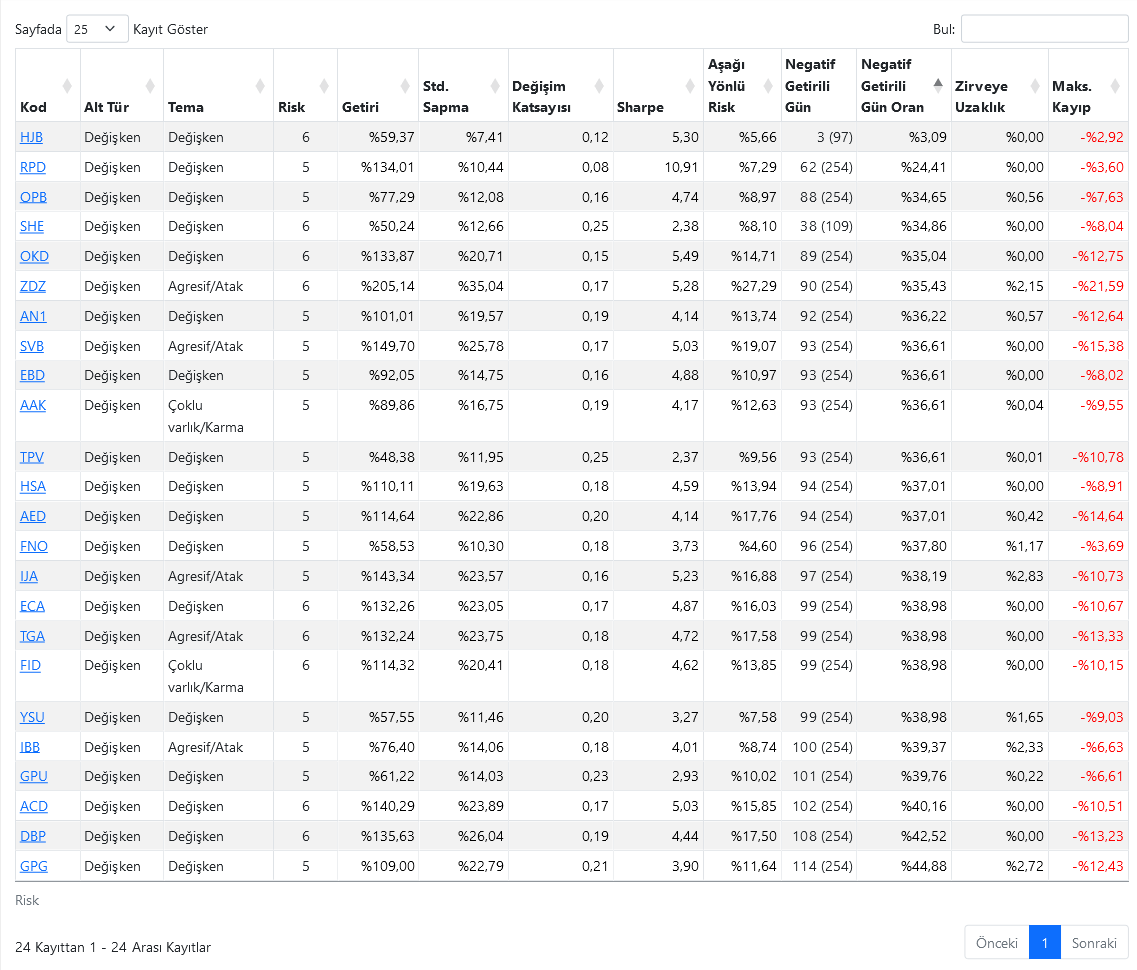Screen dimensions: 1137x970
Task: Click the 3 (97) negative days for HJB
Action: (x=835, y=137)
